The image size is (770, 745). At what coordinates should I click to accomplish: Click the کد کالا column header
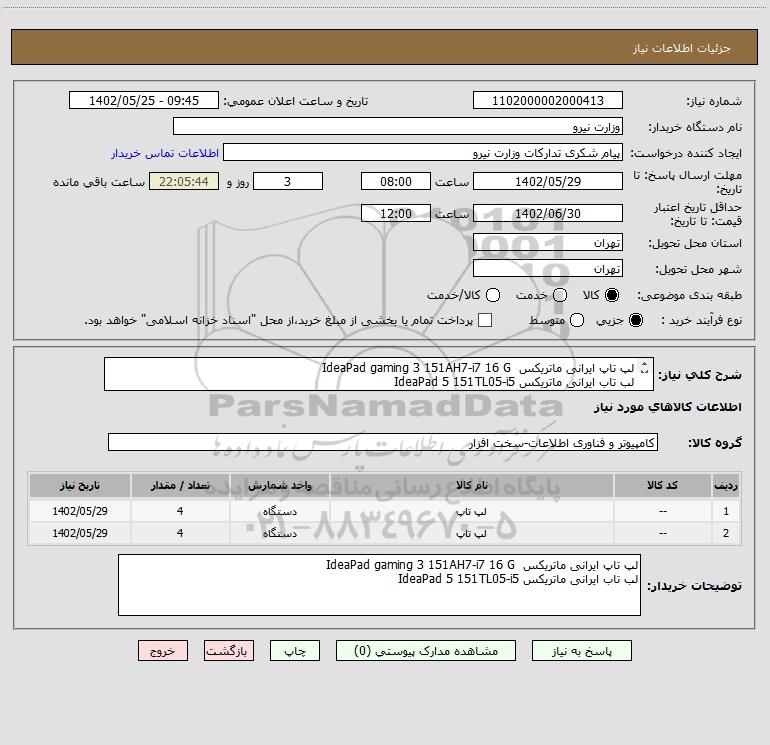tap(662, 486)
